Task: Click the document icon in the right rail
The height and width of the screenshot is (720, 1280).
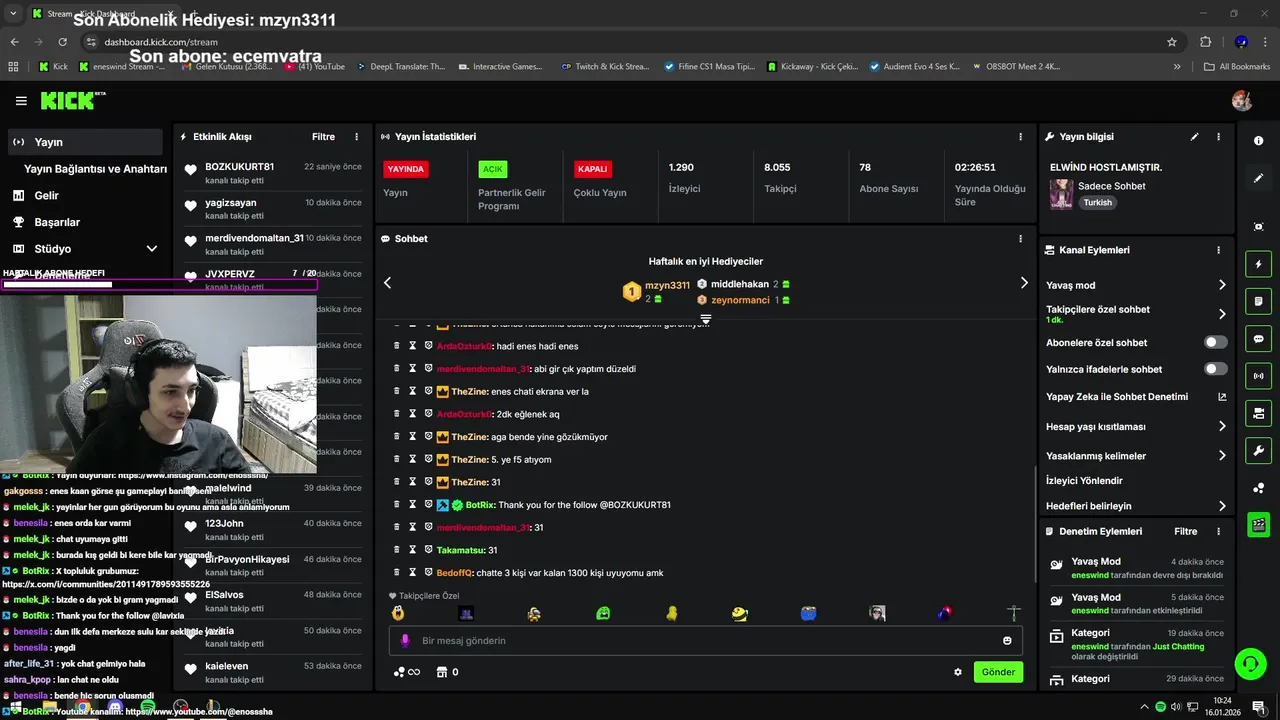Action: (x=1258, y=302)
